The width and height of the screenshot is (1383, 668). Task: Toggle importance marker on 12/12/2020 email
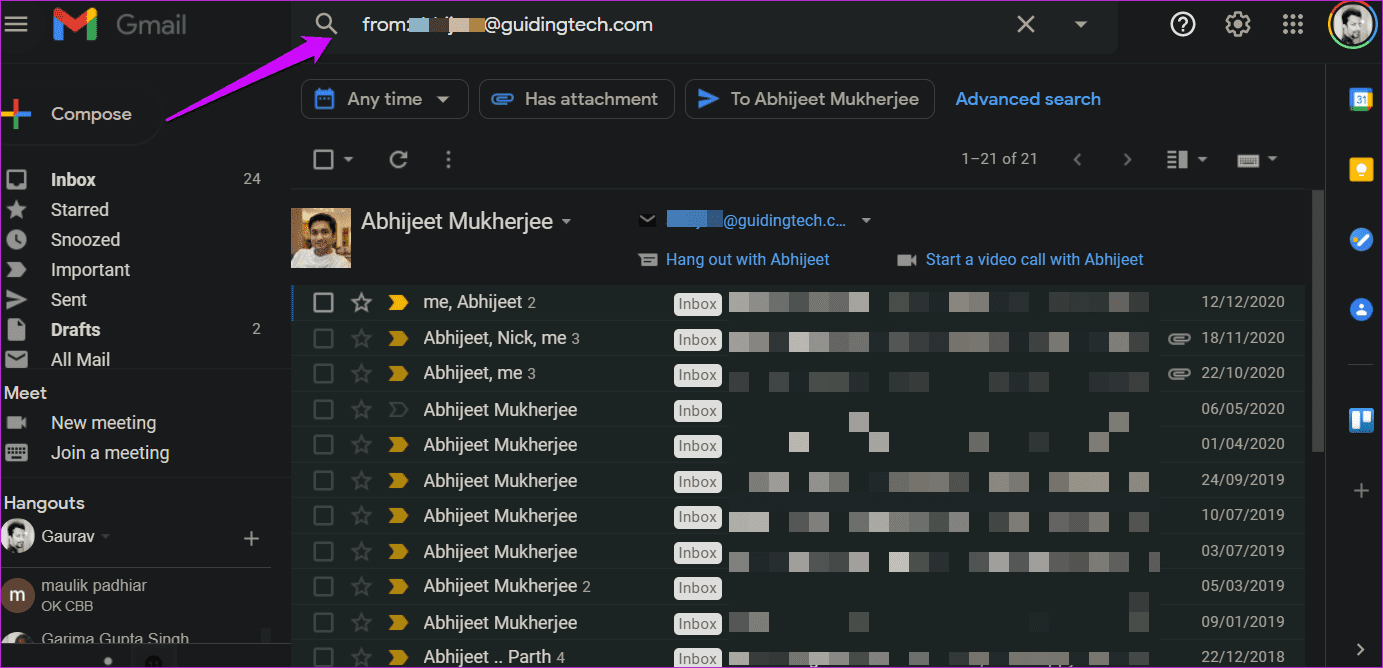[x=398, y=302]
